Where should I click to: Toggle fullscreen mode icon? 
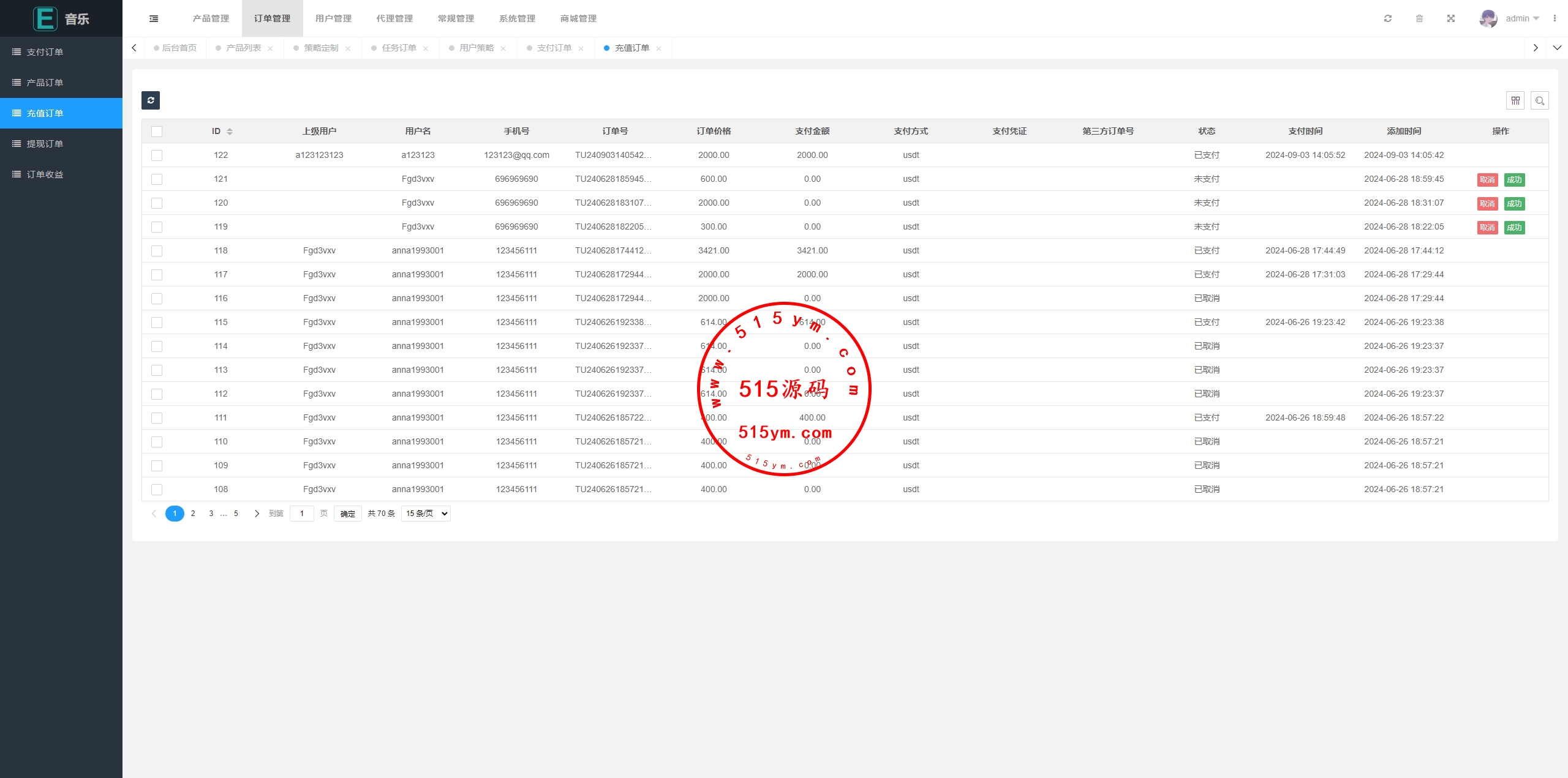click(x=1451, y=18)
